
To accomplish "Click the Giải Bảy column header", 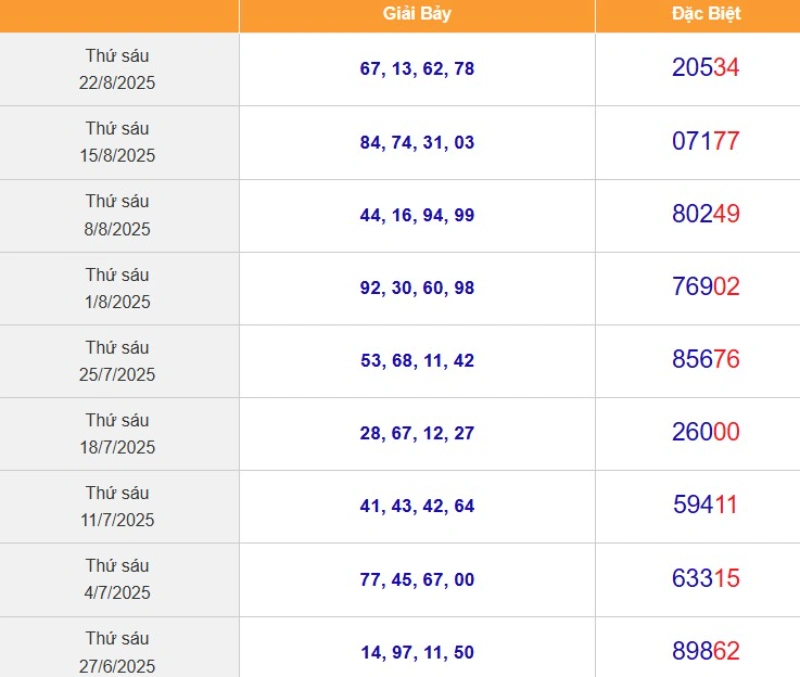I will pyautogui.click(x=416, y=15).
